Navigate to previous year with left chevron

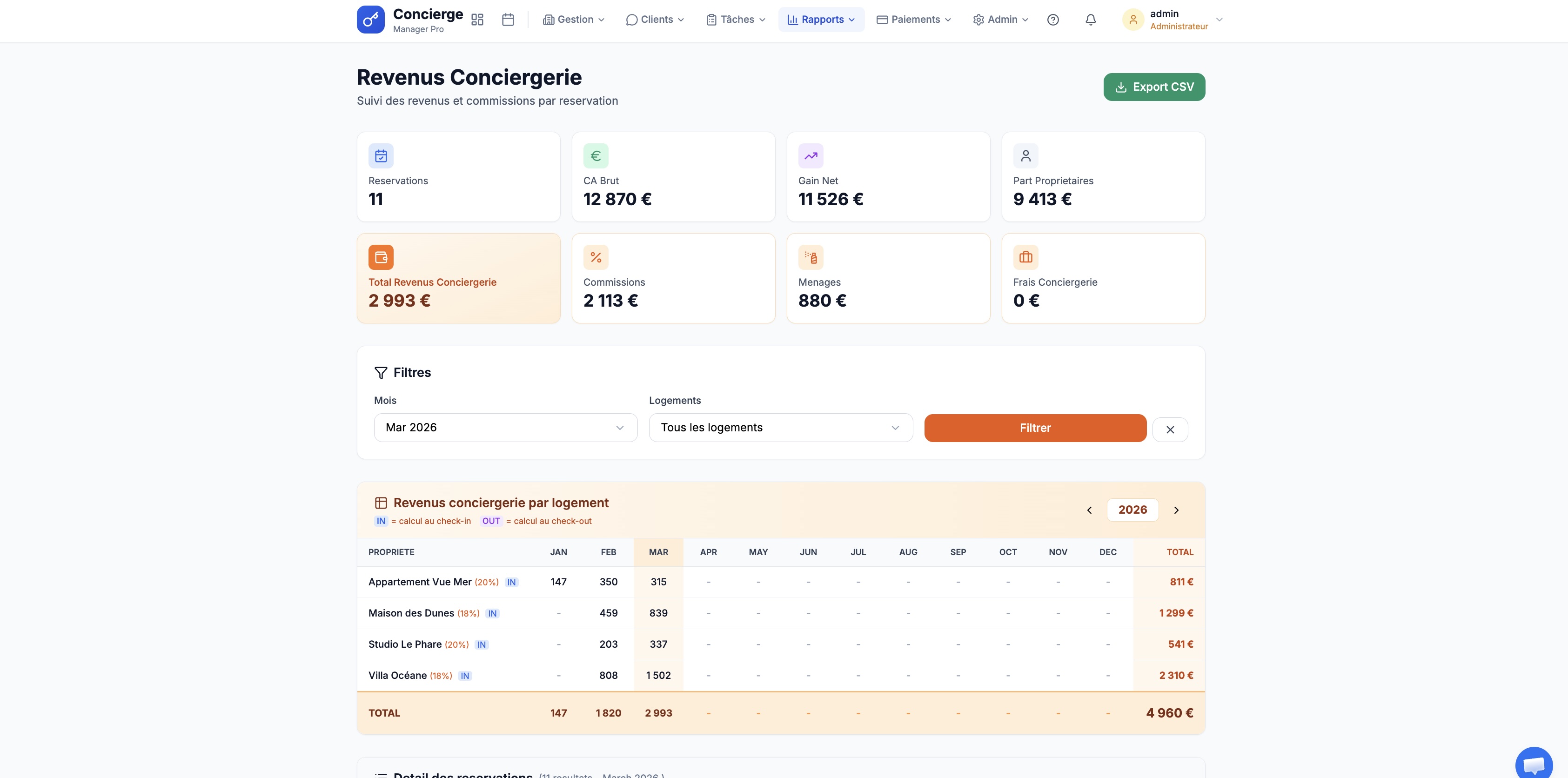pos(1090,510)
